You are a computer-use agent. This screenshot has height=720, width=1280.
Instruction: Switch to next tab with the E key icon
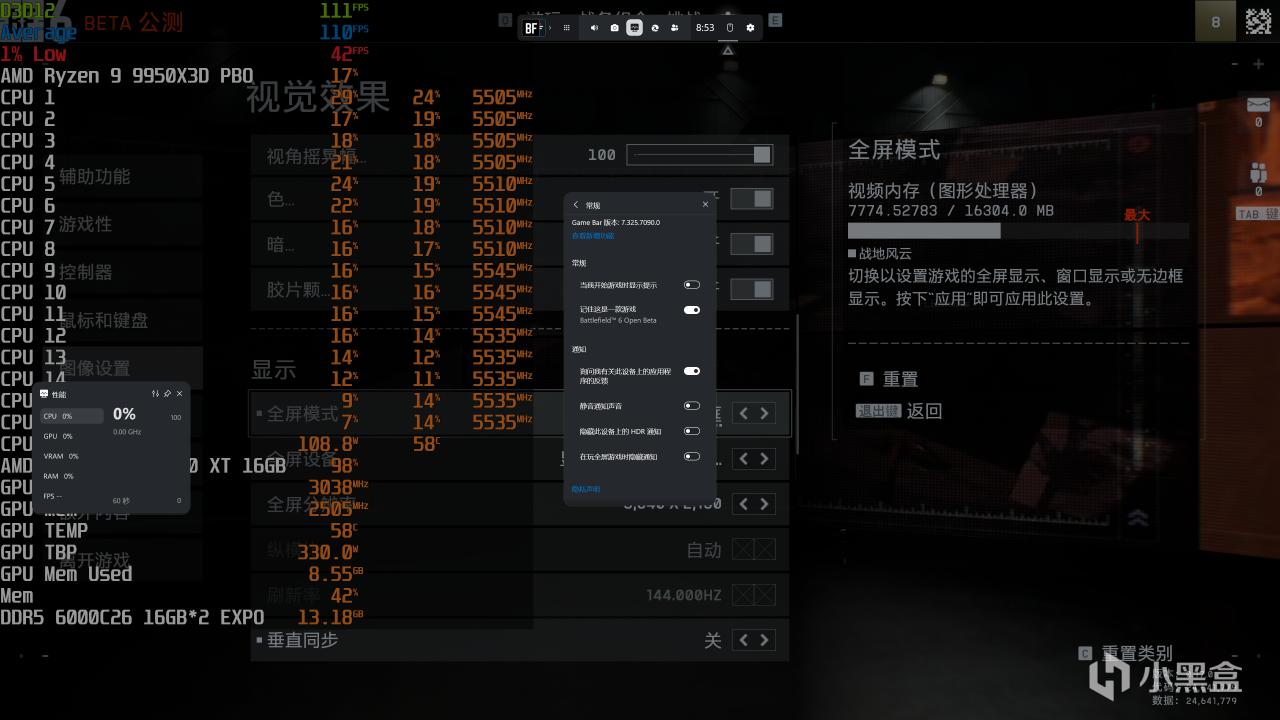(775, 20)
